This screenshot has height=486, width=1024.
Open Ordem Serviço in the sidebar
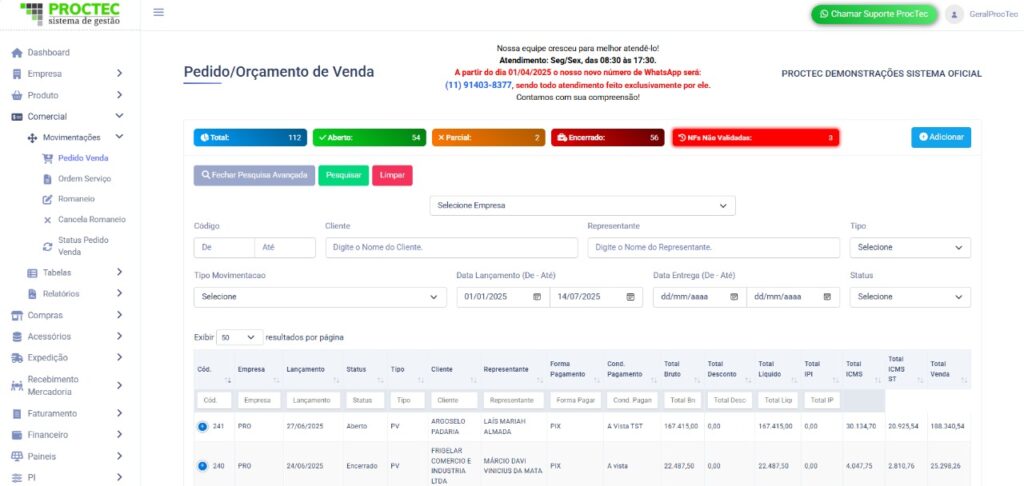click(x=84, y=179)
